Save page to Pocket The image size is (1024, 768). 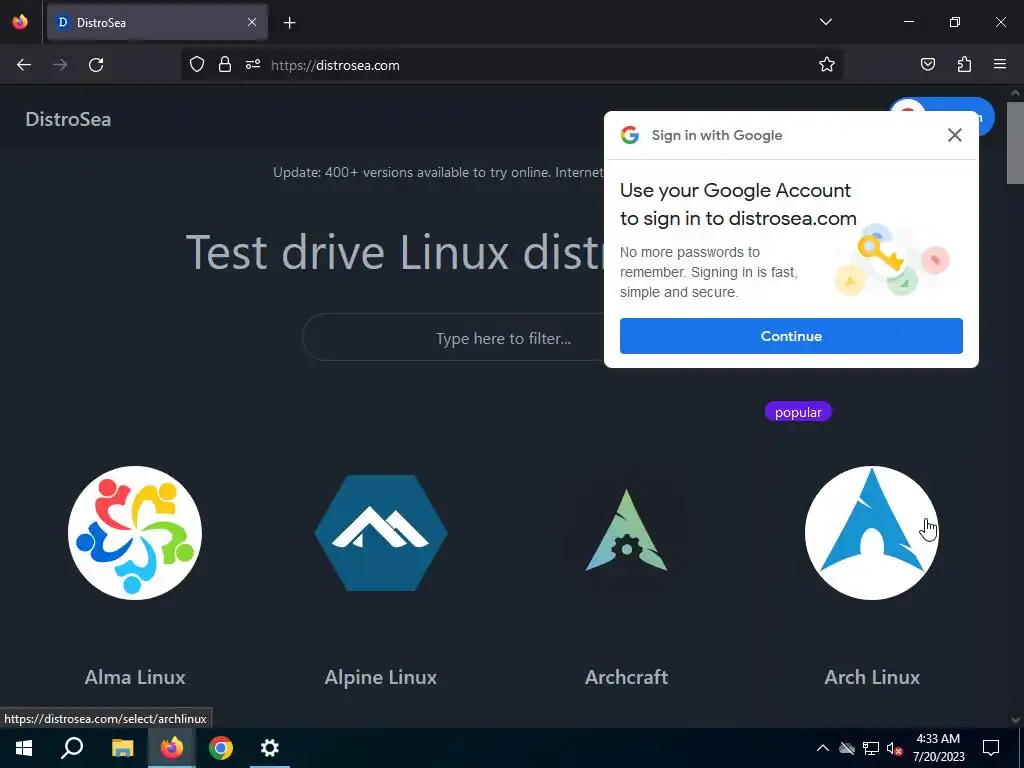click(928, 64)
